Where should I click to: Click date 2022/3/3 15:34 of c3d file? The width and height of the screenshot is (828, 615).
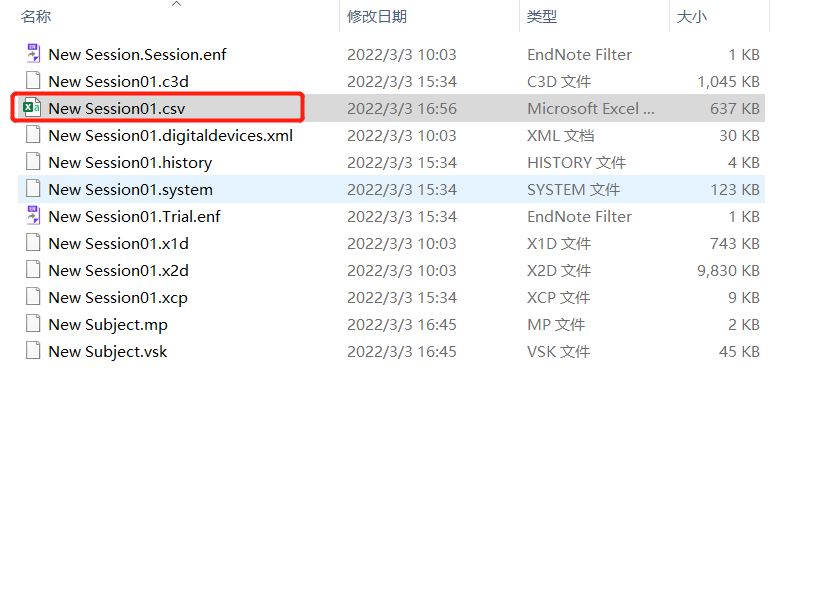click(x=401, y=81)
